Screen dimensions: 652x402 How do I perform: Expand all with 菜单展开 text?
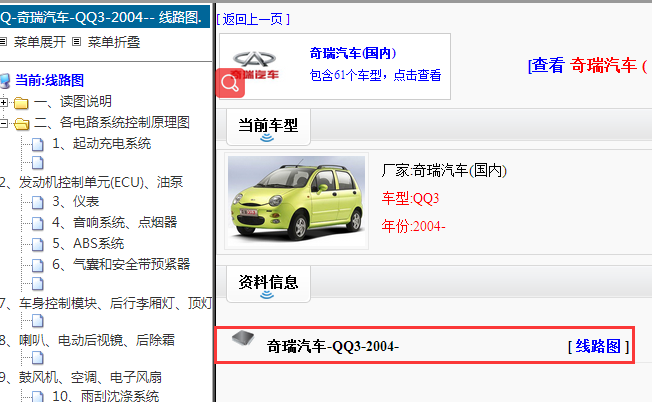[40, 42]
